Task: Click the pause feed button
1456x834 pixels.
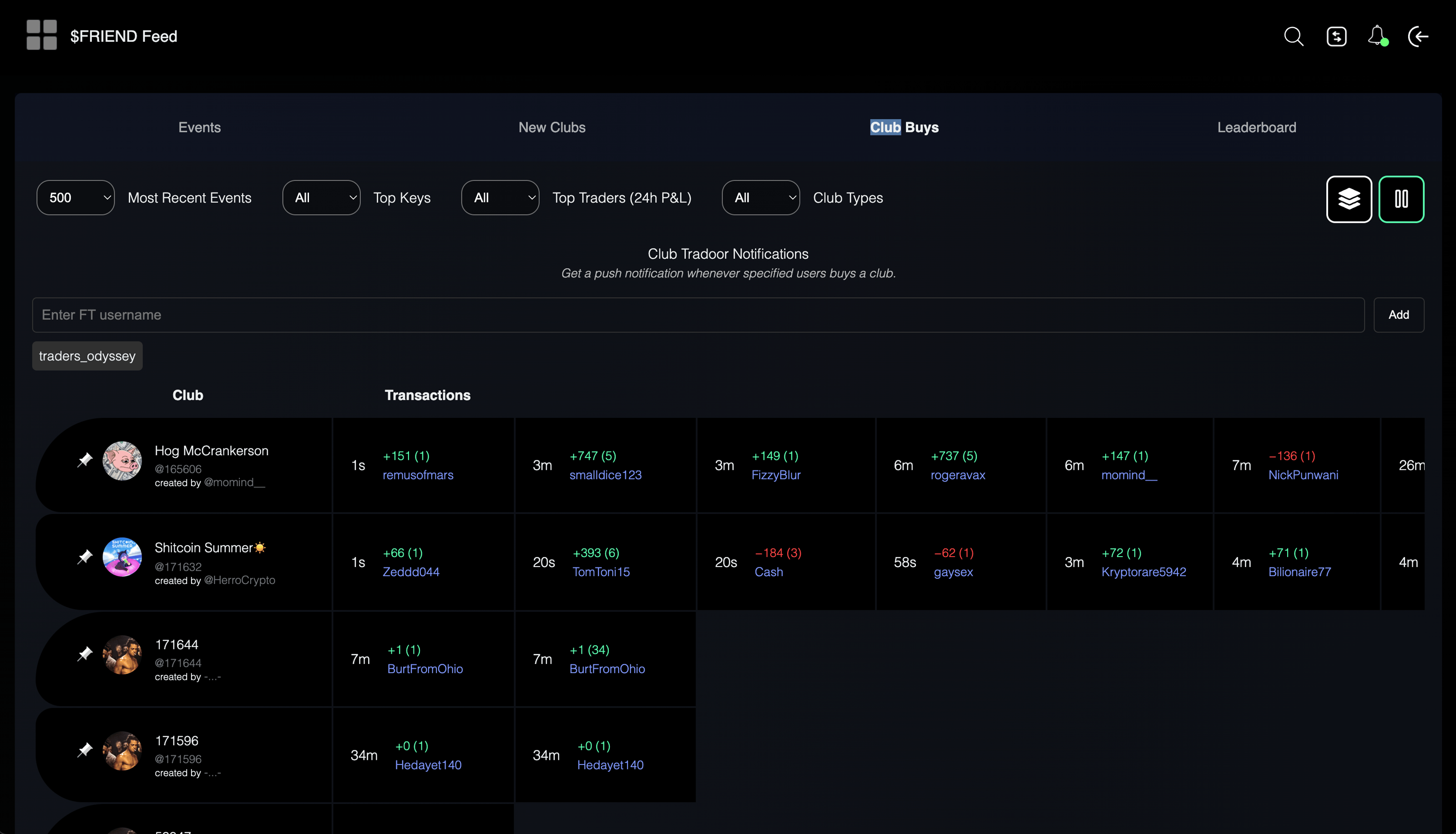Action: pos(1401,199)
